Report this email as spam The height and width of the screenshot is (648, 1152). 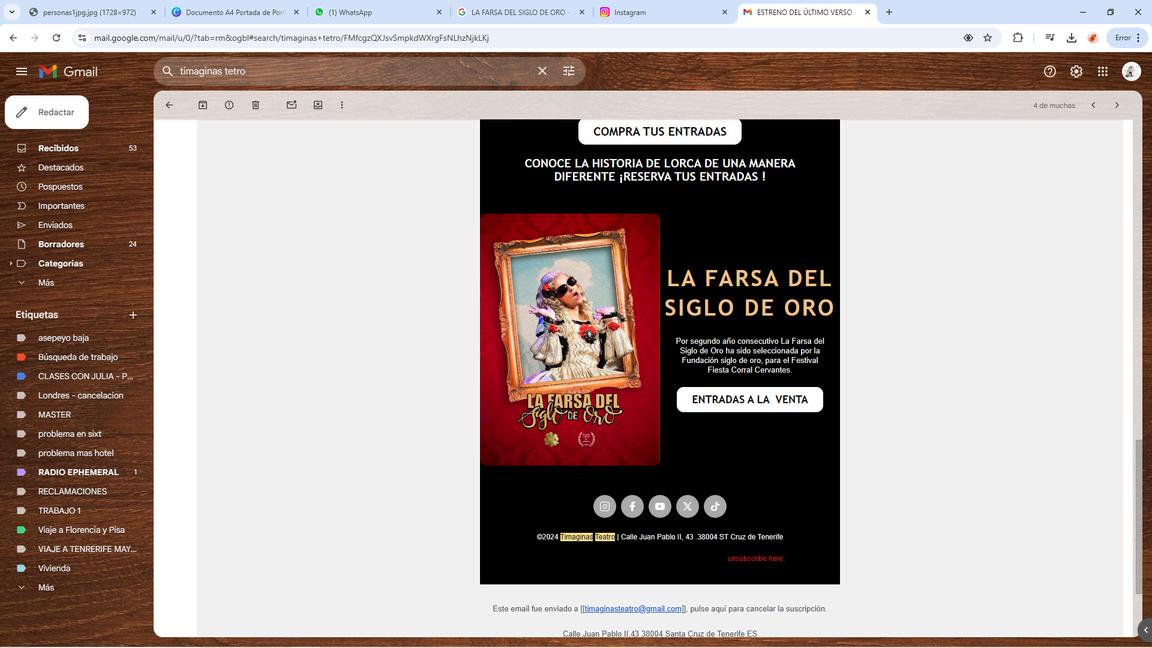(229, 105)
